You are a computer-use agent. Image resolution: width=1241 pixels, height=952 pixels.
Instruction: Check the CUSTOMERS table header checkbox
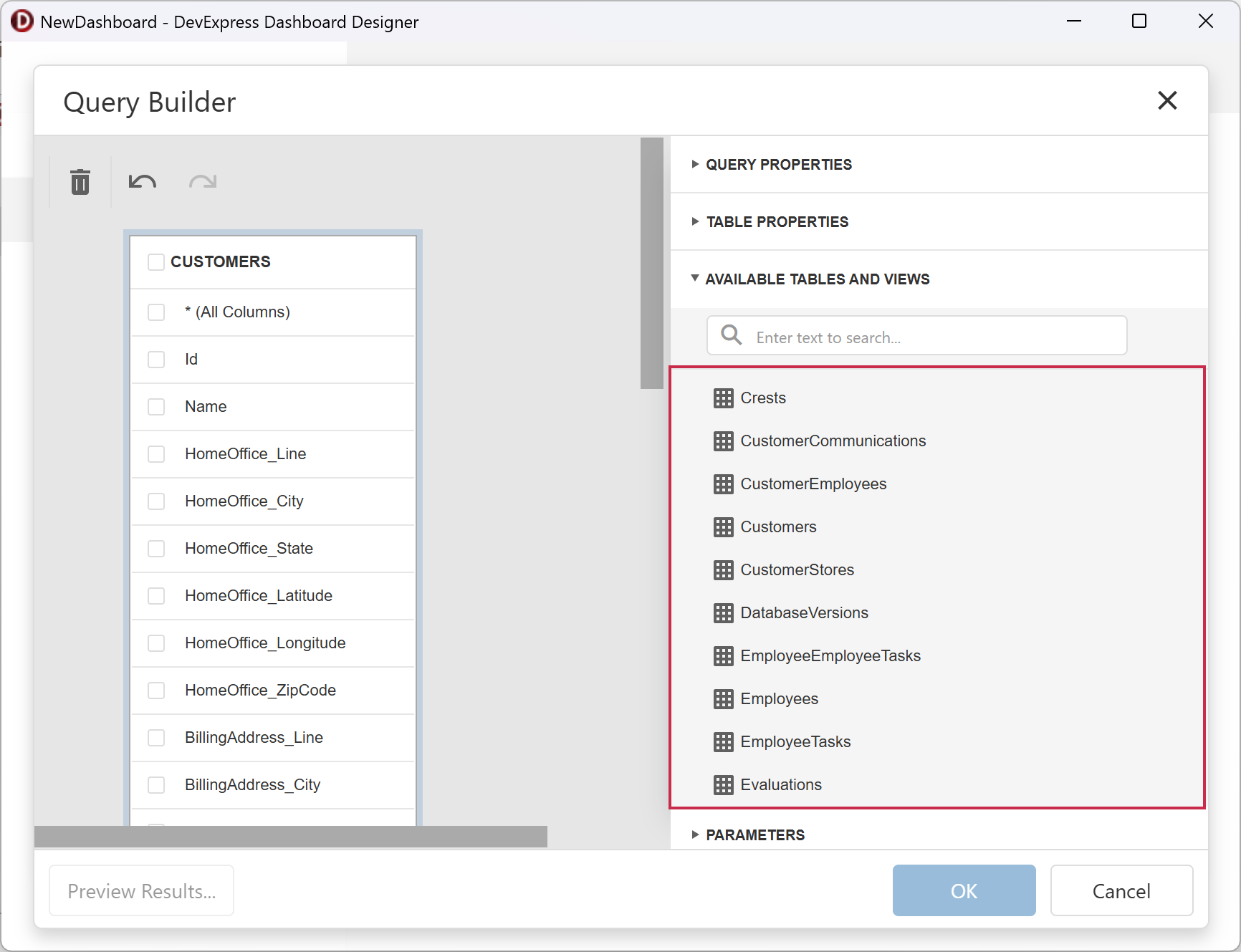pos(156,262)
